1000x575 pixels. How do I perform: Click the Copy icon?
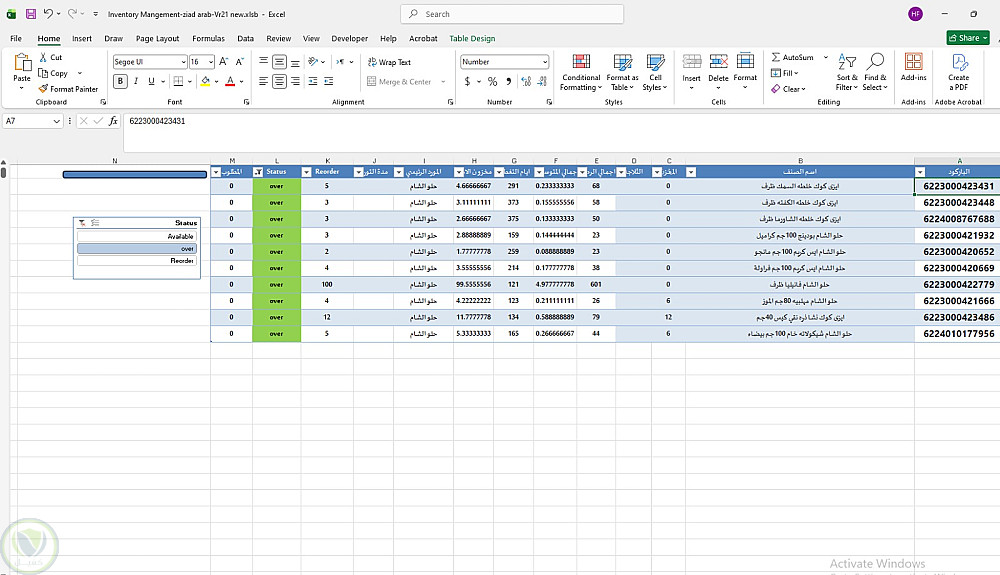pyautogui.click(x=43, y=73)
